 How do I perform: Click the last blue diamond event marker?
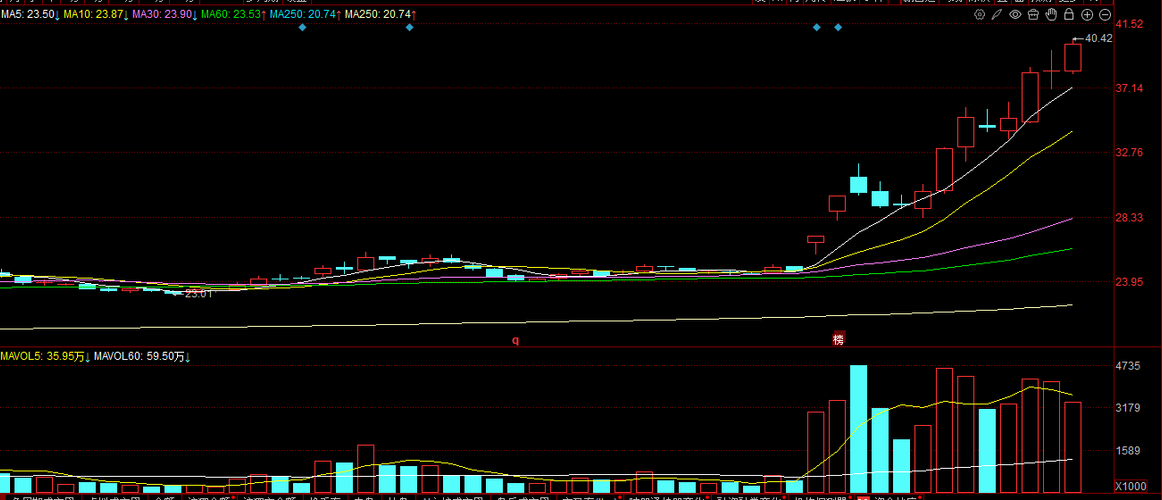[838, 27]
